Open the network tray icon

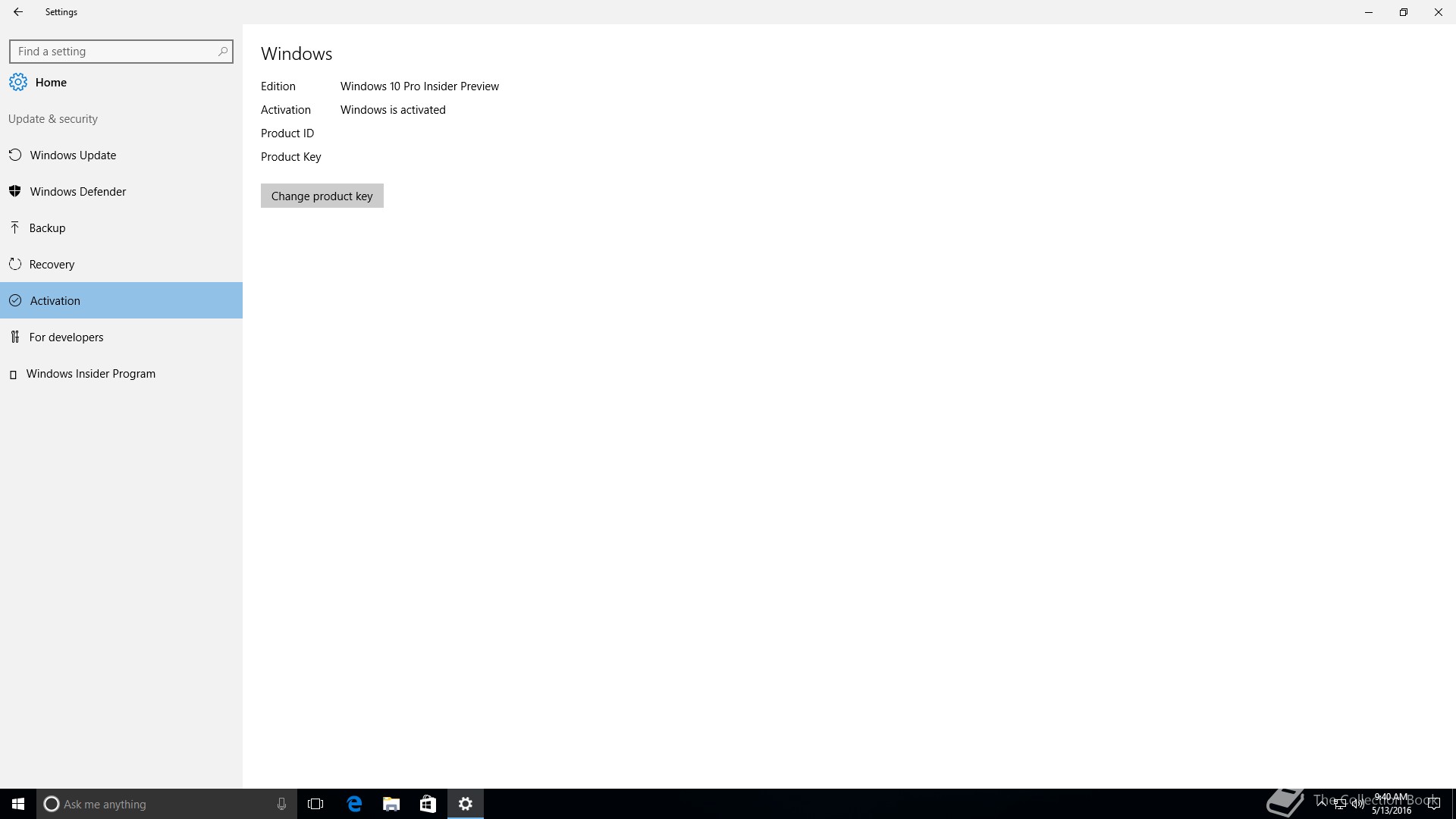[1340, 804]
